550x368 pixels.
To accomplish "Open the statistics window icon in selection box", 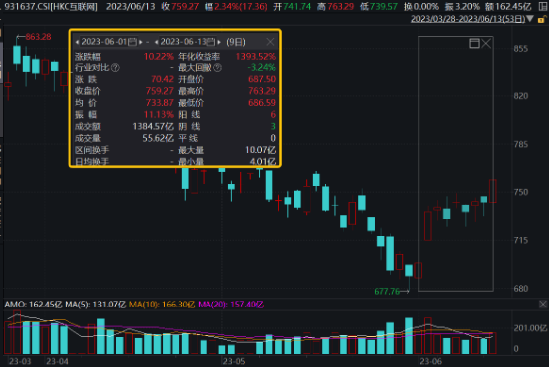I will tap(474, 44).
